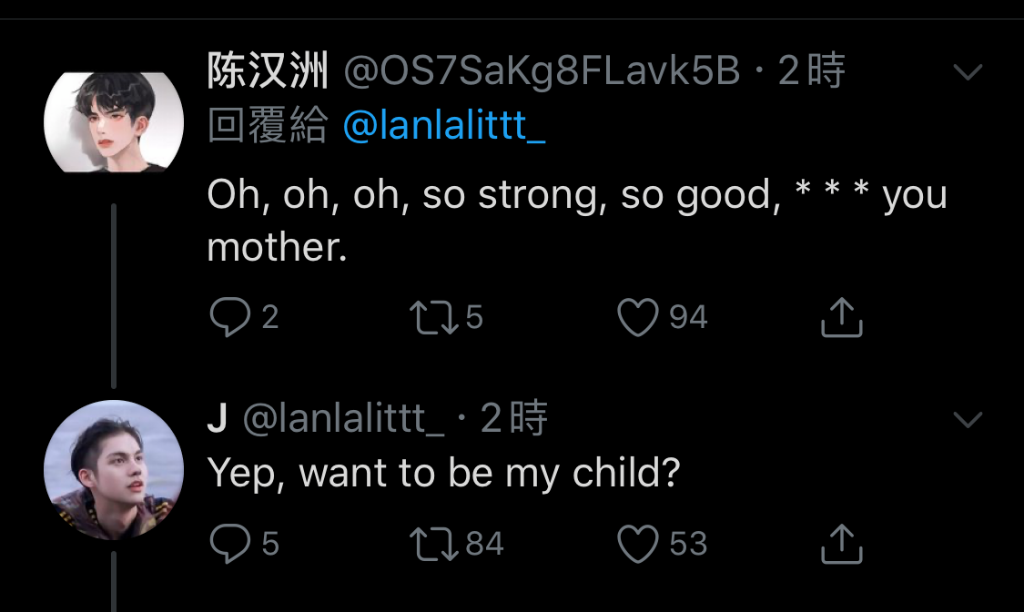Like the tweet with 94 likes

(x=637, y=317)
